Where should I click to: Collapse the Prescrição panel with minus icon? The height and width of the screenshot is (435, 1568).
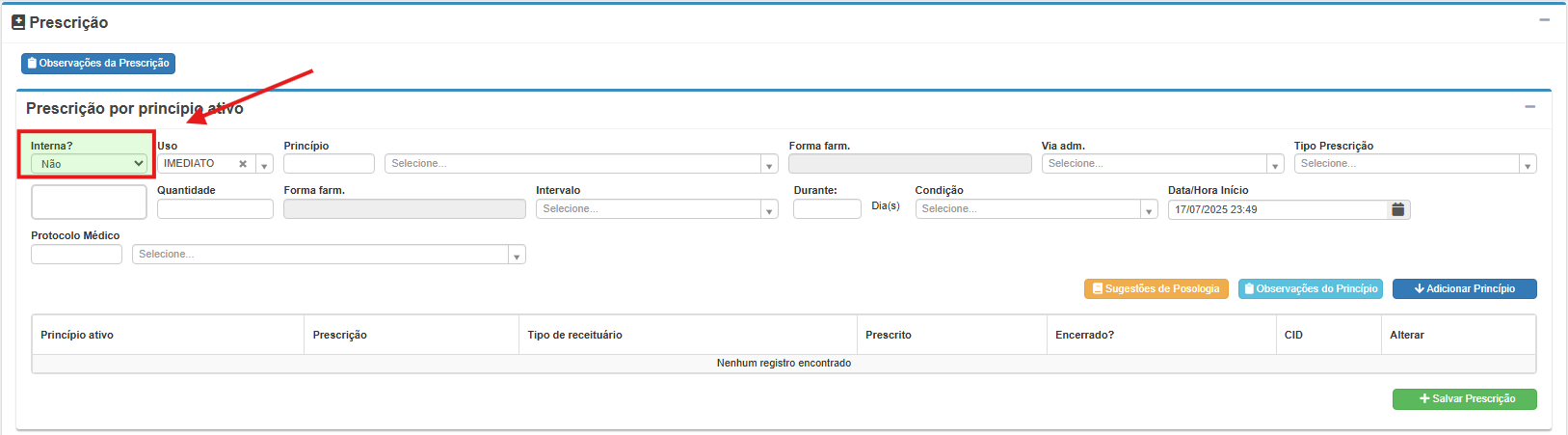[1544, 20]
